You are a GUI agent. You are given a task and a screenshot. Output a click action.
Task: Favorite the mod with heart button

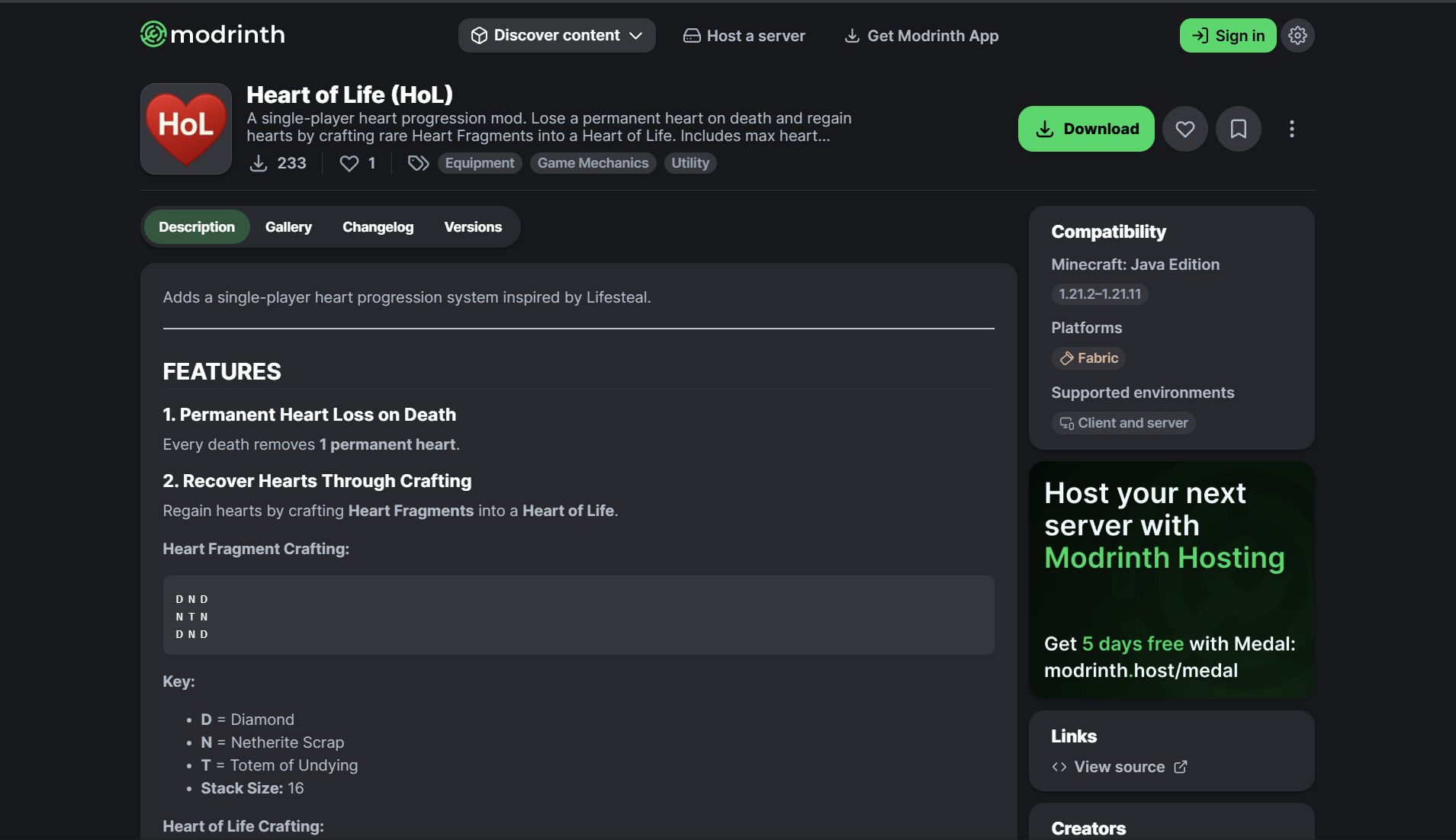1184,129
